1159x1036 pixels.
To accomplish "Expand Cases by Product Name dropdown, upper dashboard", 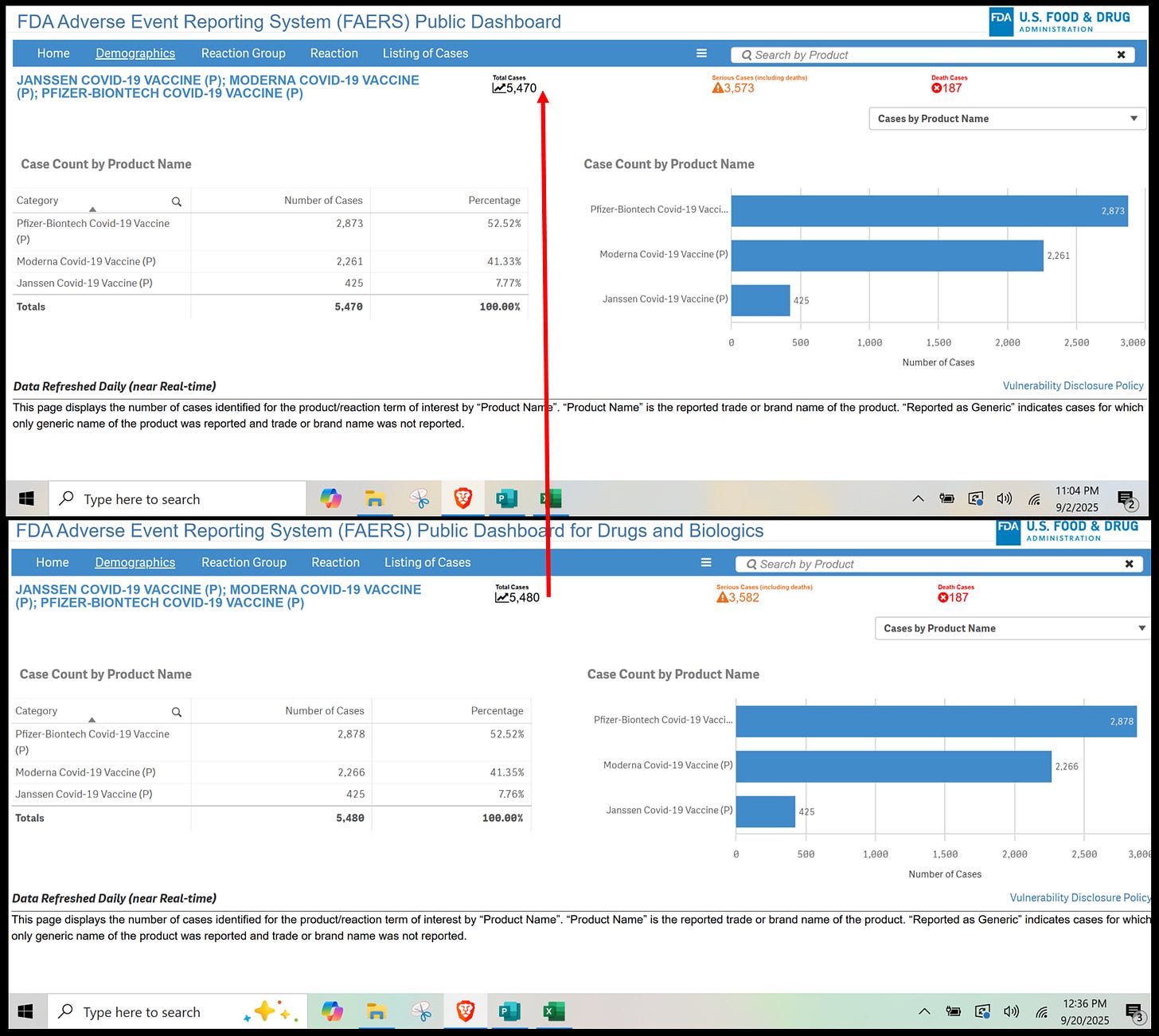I will click(x=1008, y=119).
